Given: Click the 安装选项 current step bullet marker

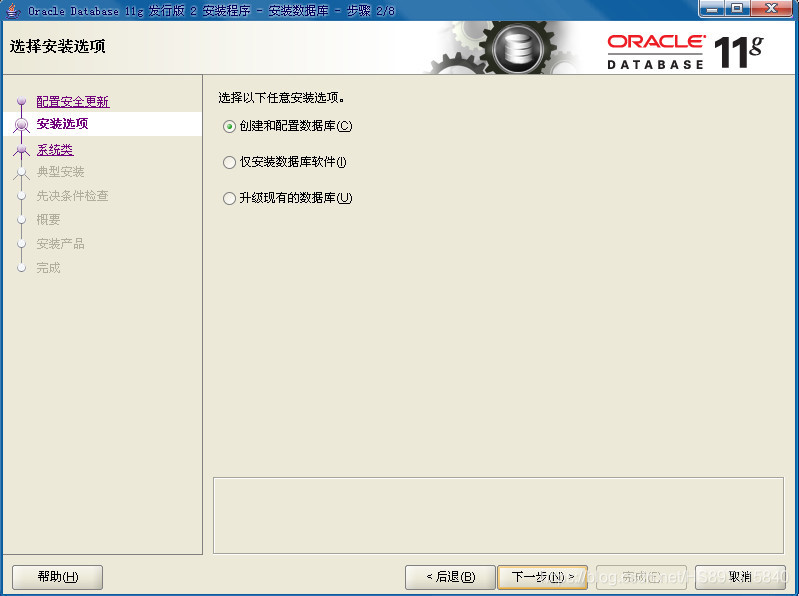Looking at the screenshot, I should (21, 124).
